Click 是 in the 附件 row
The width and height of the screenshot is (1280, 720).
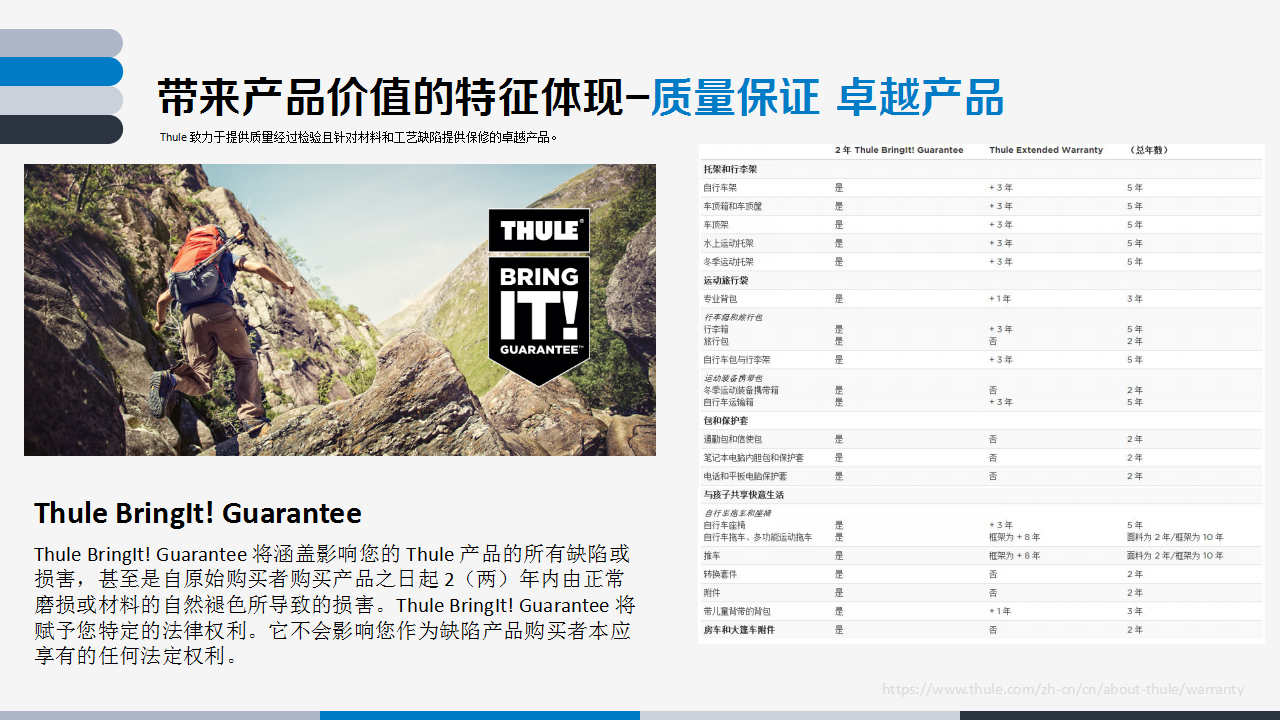(839, 593)
